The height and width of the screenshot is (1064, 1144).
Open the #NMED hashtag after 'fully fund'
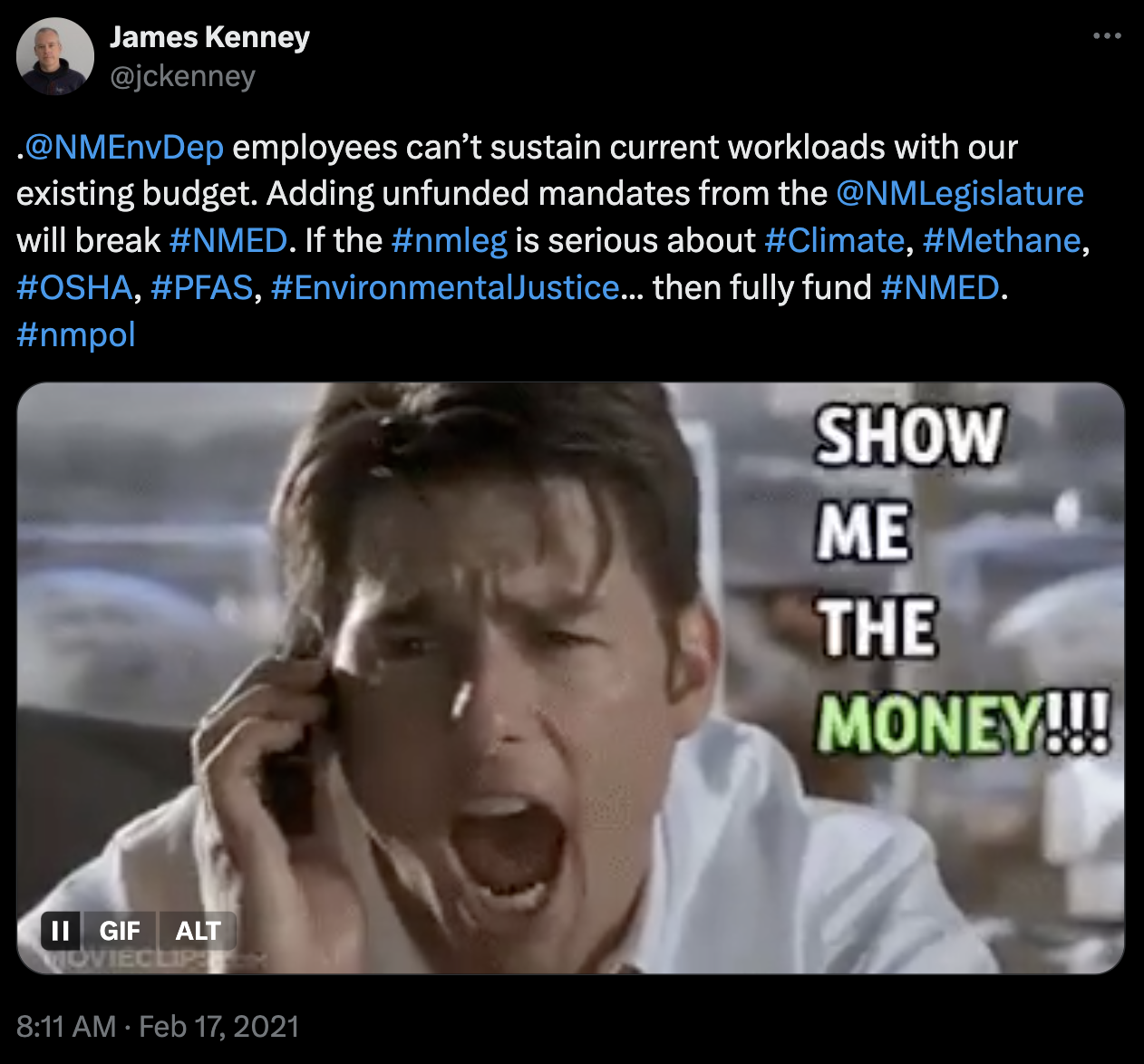click(940, 288)
